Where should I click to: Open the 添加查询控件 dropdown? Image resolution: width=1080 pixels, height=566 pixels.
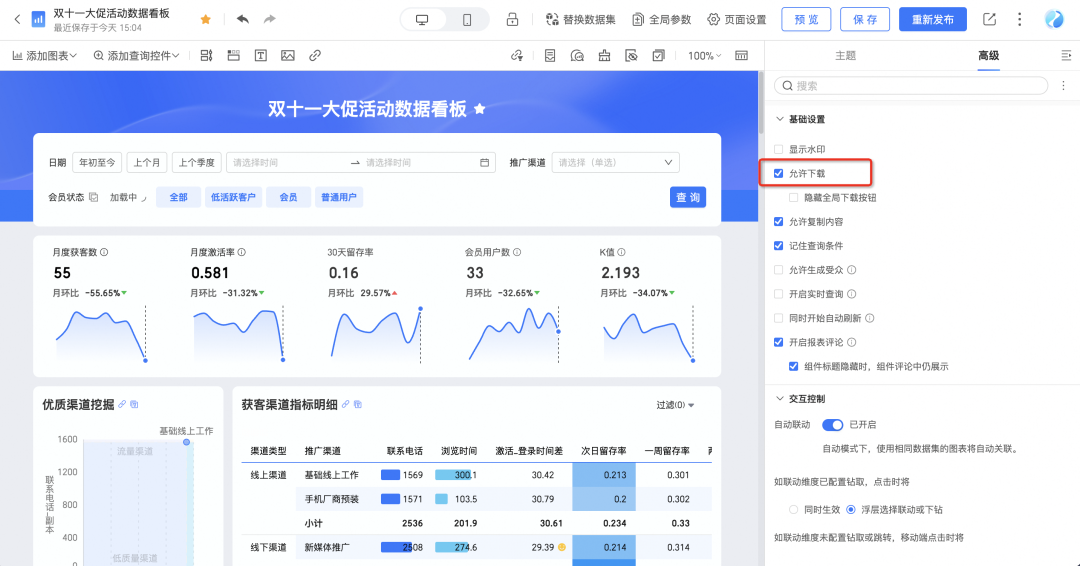pos(136,56)
